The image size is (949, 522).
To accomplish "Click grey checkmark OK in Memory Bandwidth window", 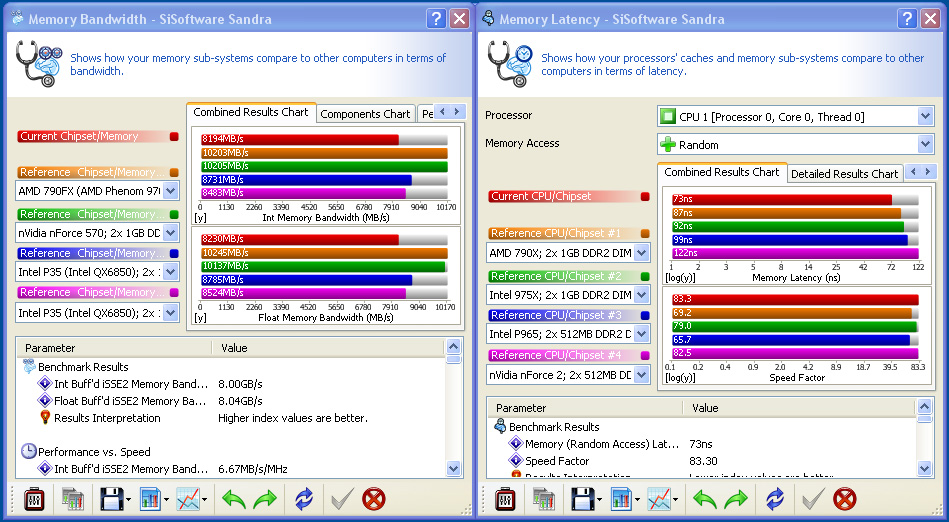I will point(342,499).
